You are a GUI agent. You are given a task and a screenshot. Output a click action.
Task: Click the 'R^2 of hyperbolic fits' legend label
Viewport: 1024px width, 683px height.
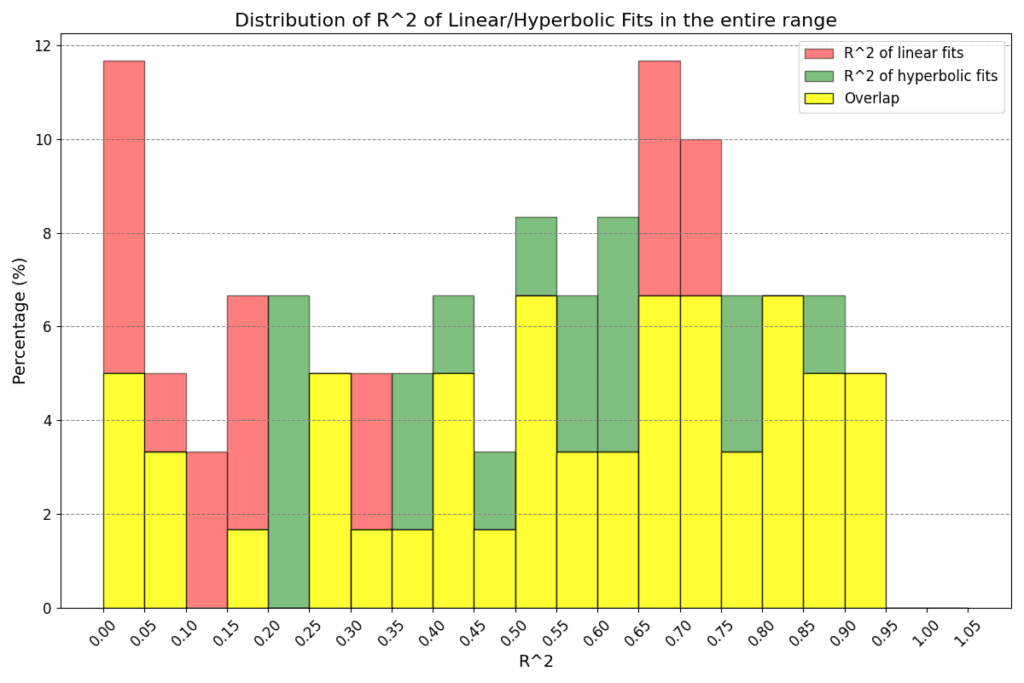921,76
